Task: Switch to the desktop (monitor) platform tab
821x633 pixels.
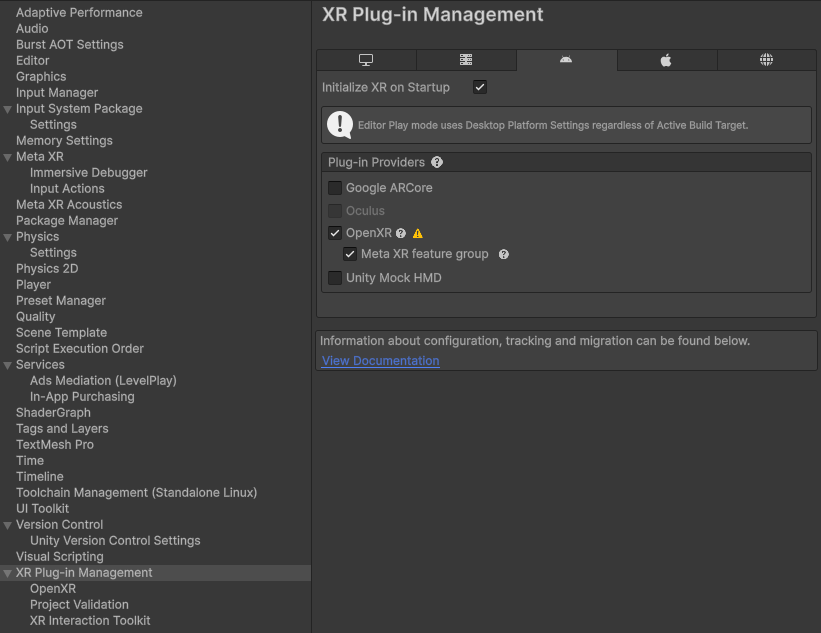Action: (x=366, y=60)
